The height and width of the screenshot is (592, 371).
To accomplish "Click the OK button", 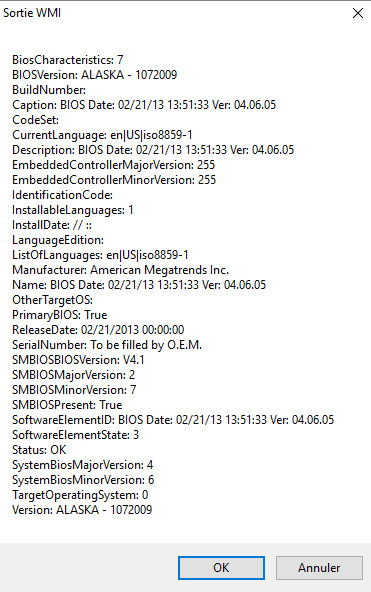I will pyautogui.click(x=221, y=567).
